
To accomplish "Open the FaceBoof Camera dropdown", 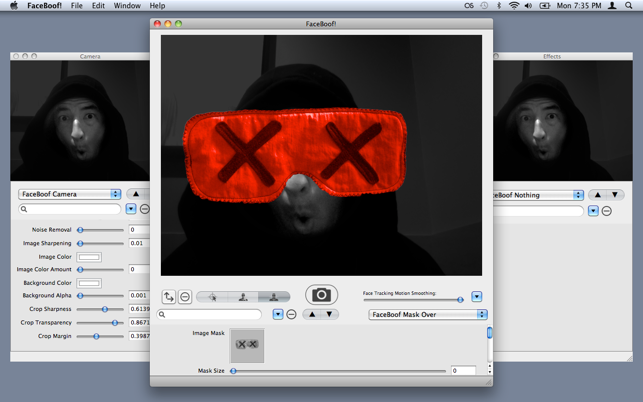I will [x=69, y=194].
